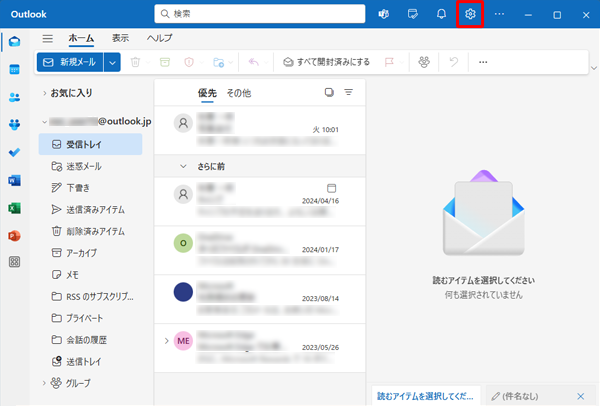Open the Groups app in left rail
The height and width of the screenshot is (406, 600).
click(15, 125)
